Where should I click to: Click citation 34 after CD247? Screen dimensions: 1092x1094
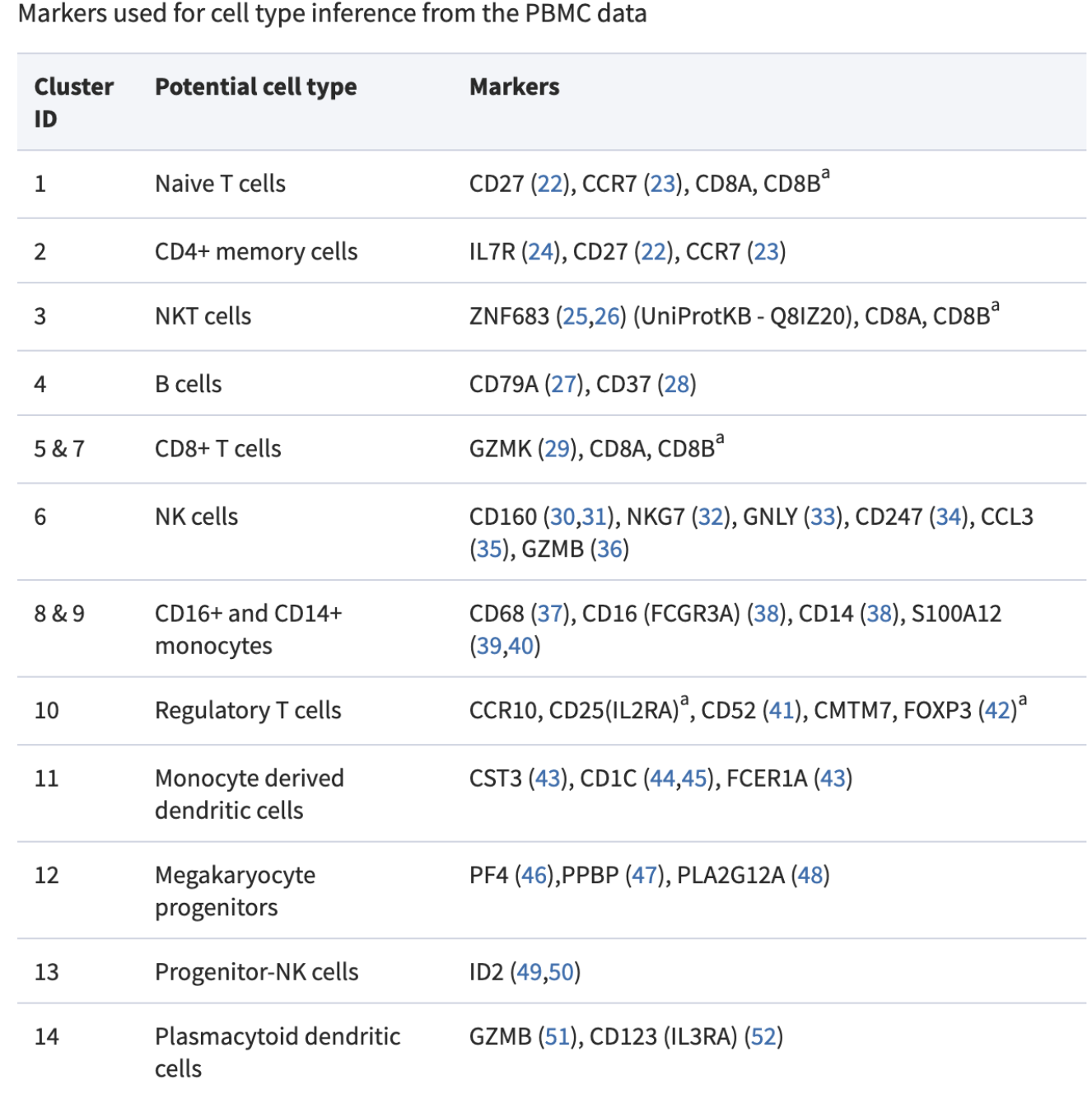pos(948,517)
